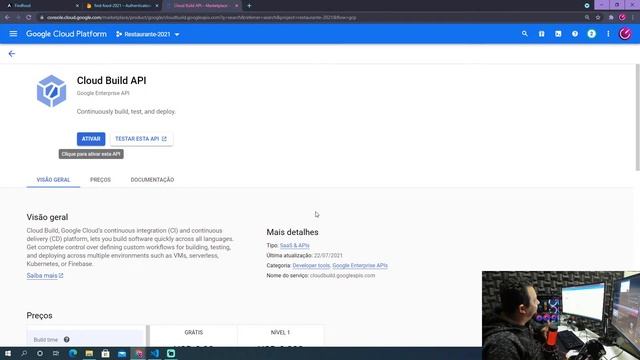The width and height of the screenshot is (640, 360).
Task: Open the main navigation hamburger menu
Action: [x=13, y=34]
